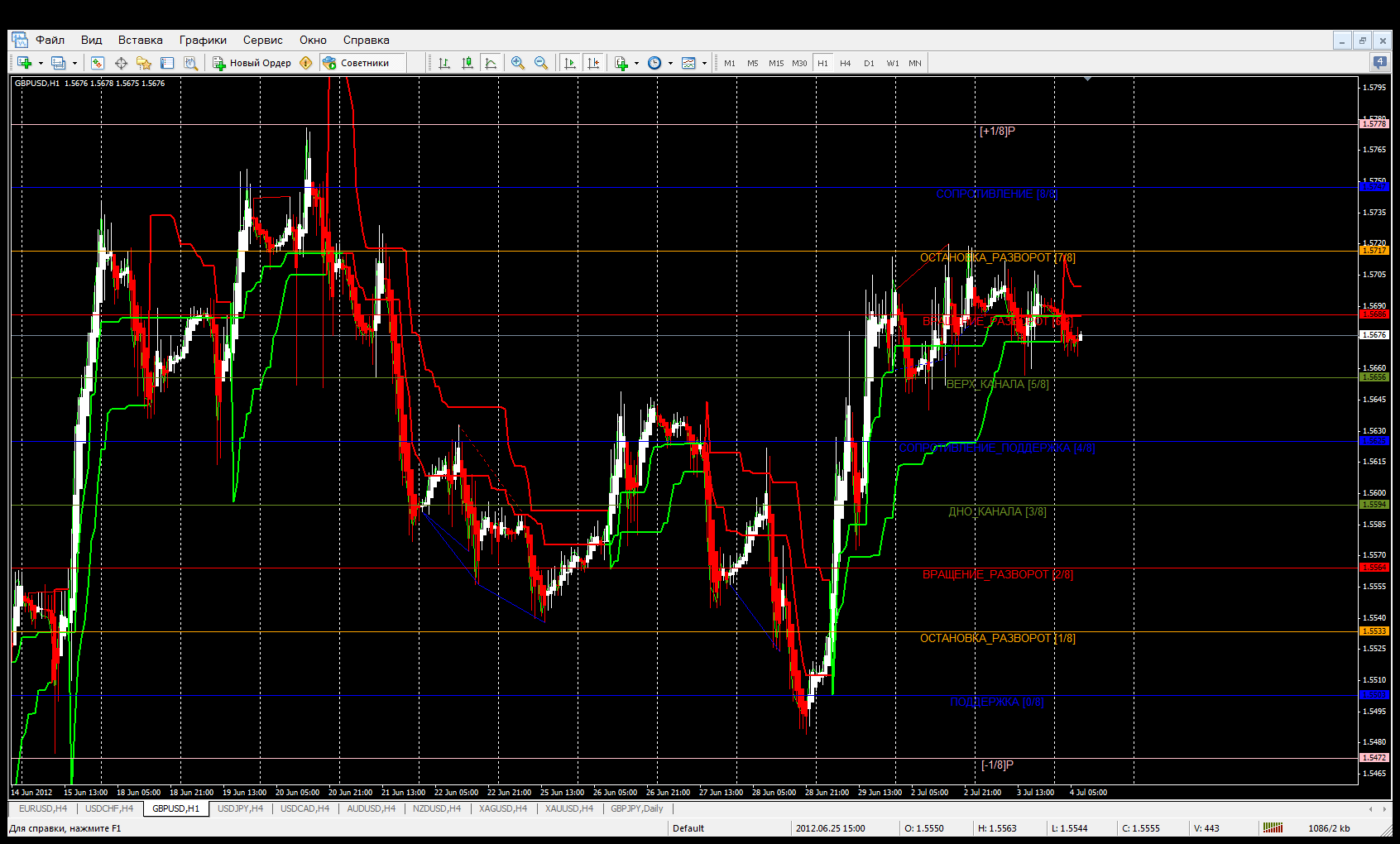This screenshot has height=844, width=1400.
Task: Launch the Strategy Tester icon
Action: [190, 63]
